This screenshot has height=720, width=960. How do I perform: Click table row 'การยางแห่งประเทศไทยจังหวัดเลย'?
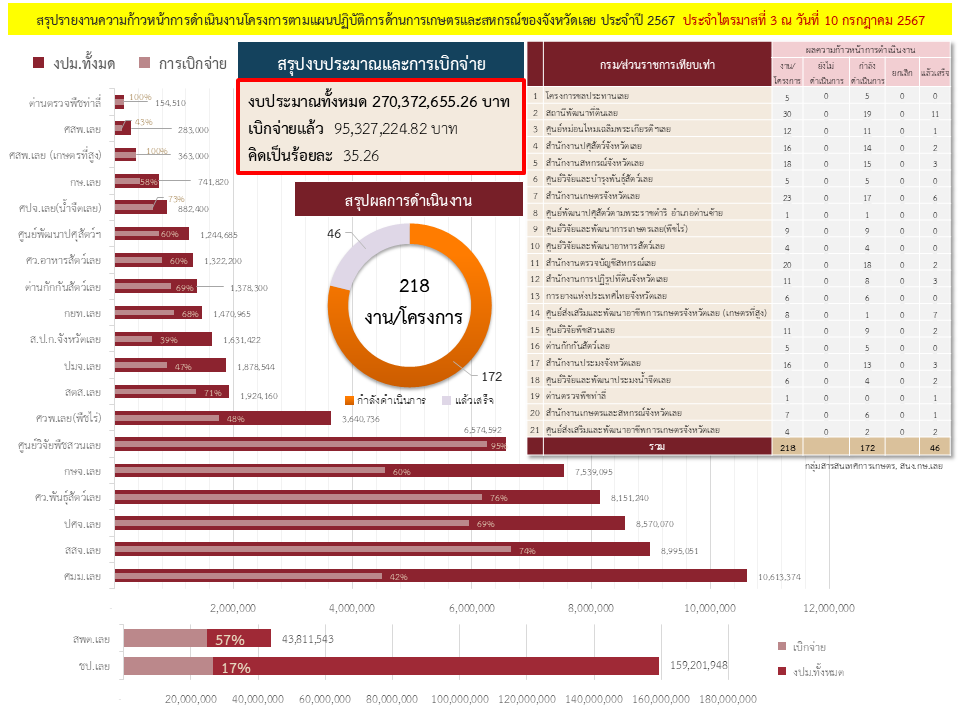tap(739, 296)
